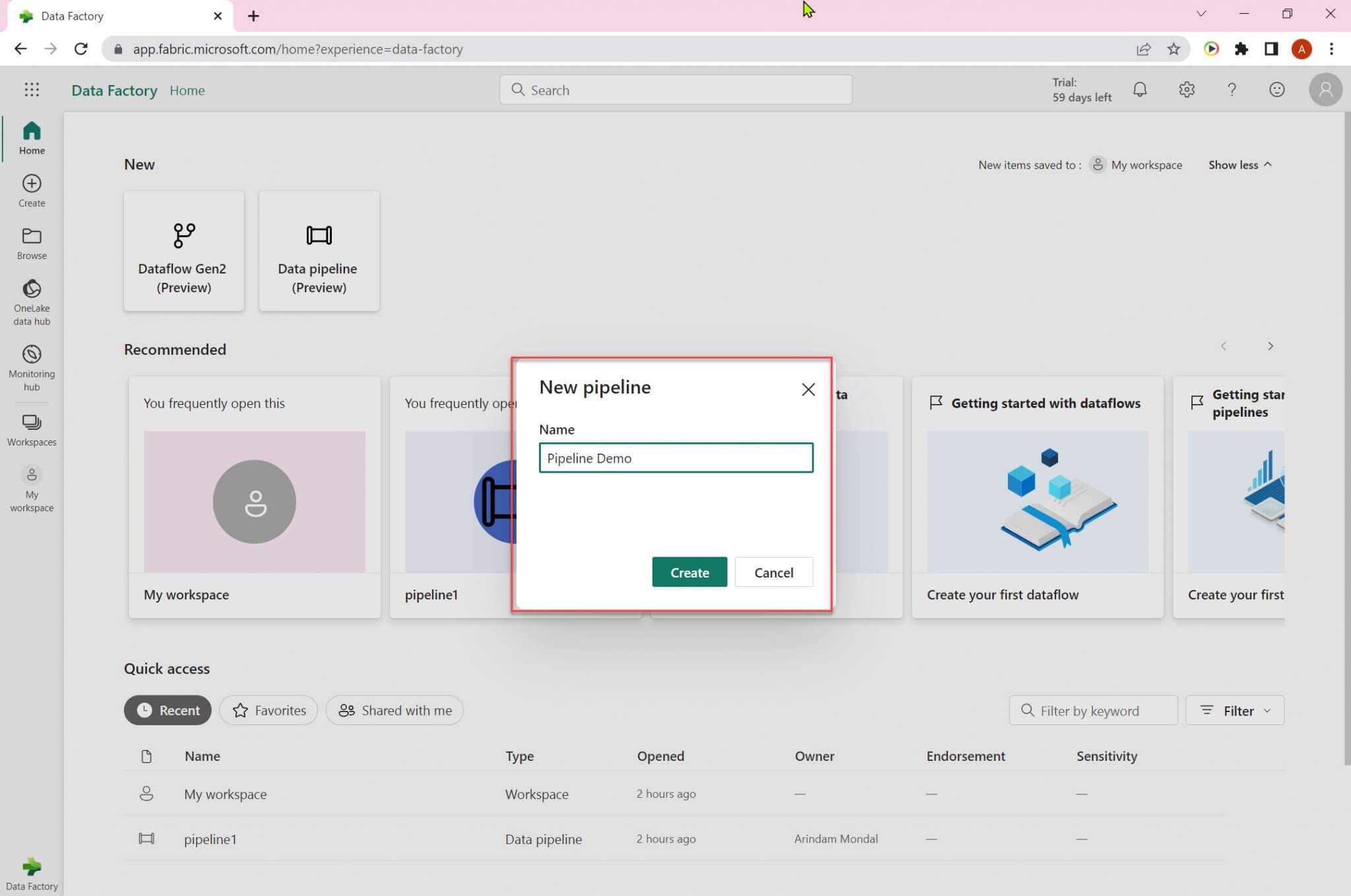Click the pipeline Name text field

click(675, 458)
